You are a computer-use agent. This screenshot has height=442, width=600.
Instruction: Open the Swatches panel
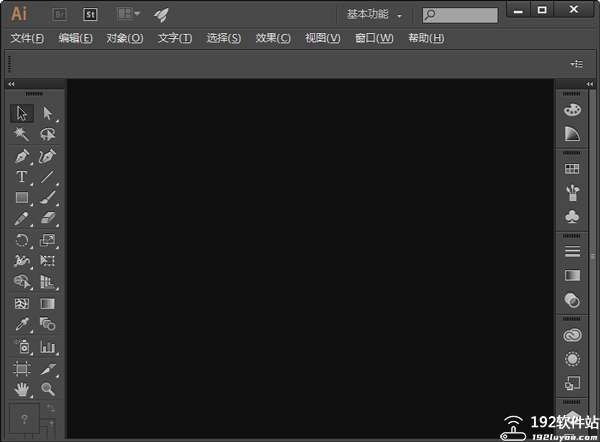pyautogui.click(x=572, y=169)
